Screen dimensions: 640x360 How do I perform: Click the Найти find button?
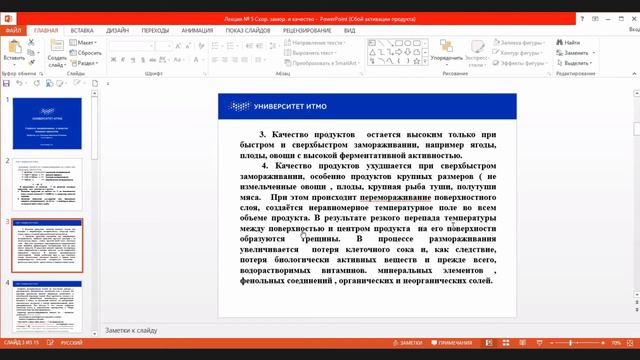click(x=568, y=42)
